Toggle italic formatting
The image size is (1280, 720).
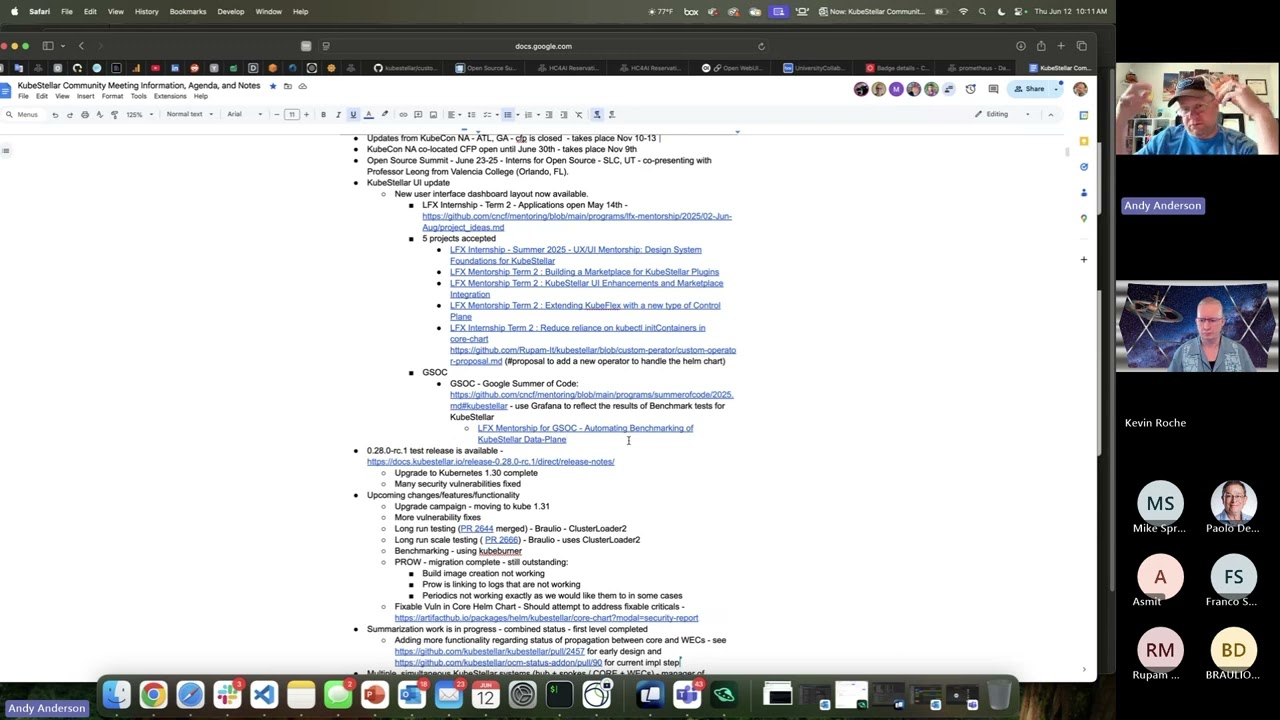[x=338, y=114]
